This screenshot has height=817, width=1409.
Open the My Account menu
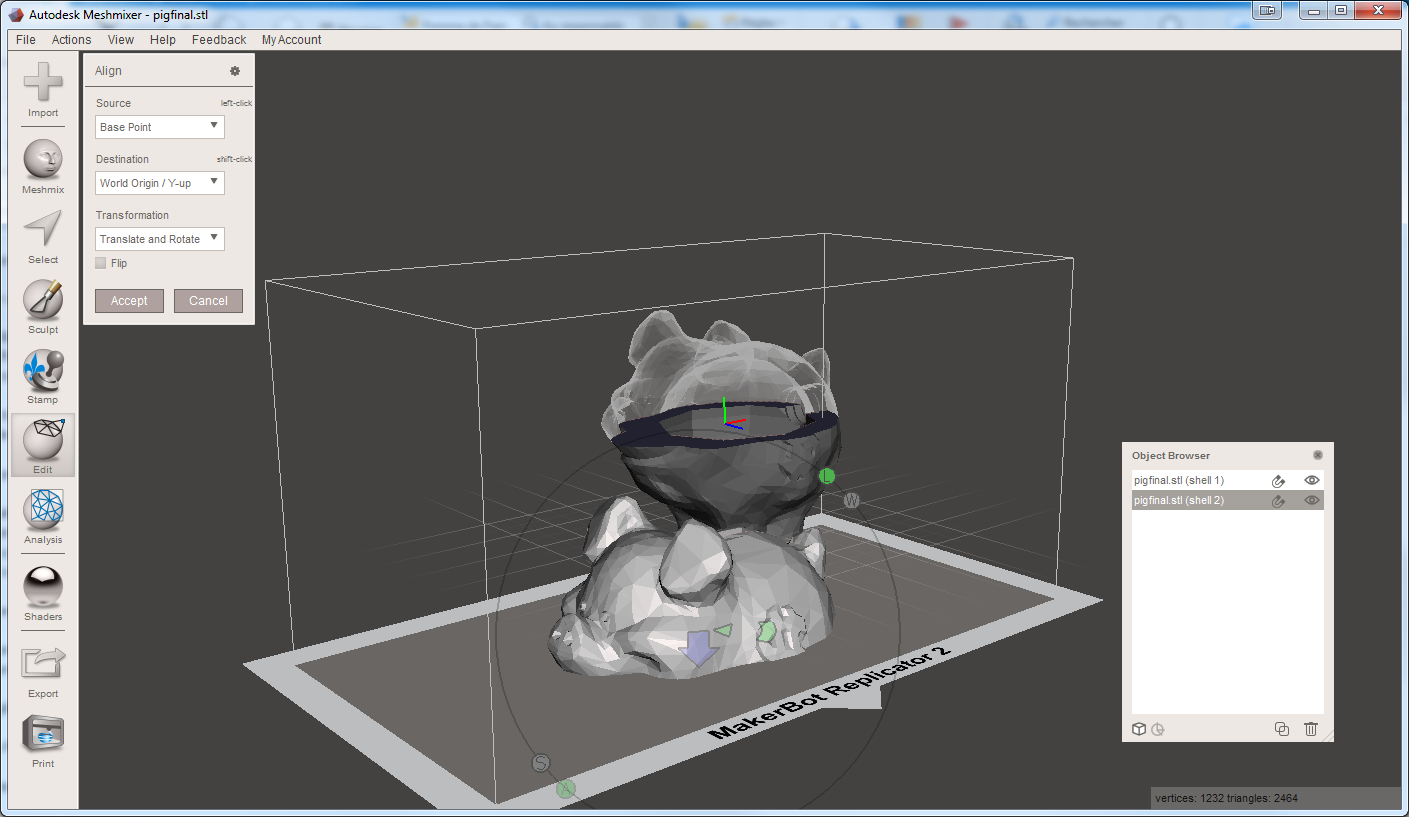292,40
